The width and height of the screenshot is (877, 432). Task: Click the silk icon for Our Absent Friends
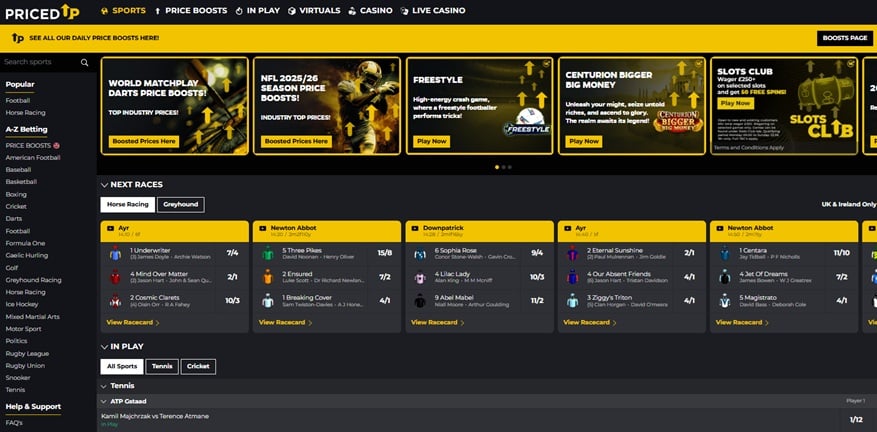572,277
